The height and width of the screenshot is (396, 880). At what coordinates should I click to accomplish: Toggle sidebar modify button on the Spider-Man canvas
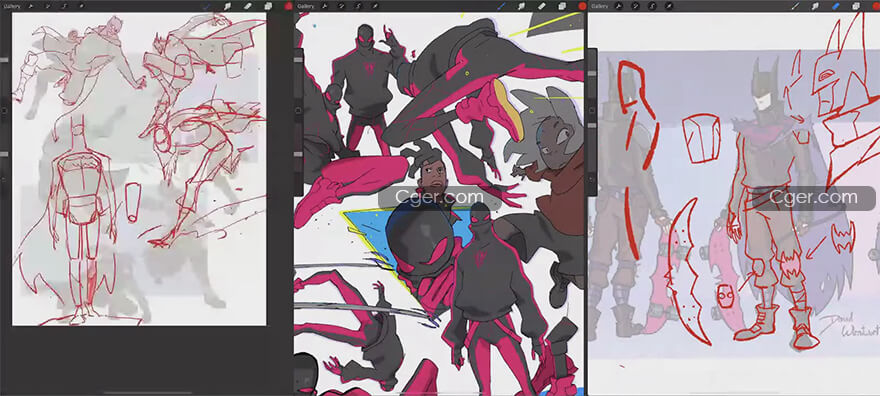[x=299, y=111]
